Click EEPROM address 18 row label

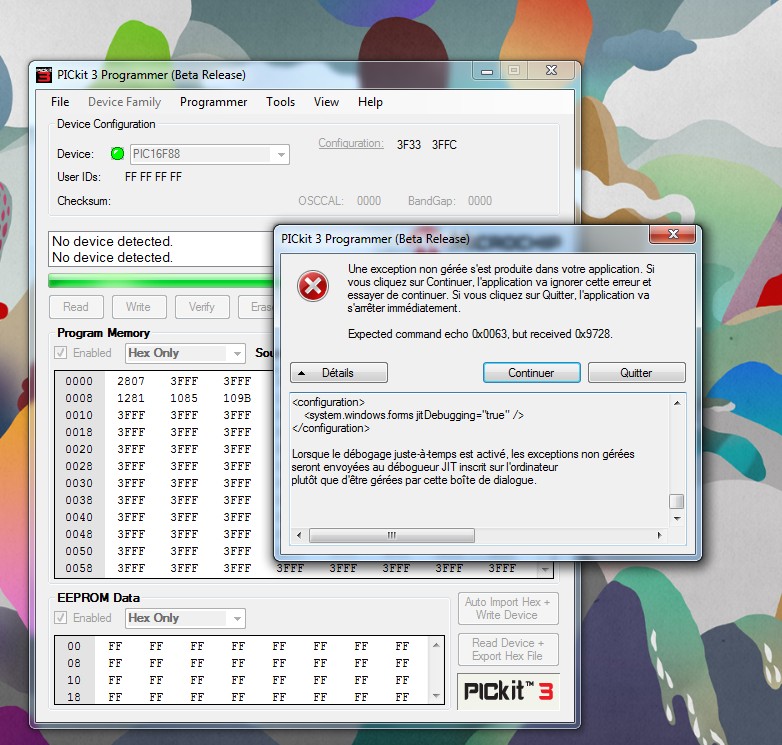point(74,697)
